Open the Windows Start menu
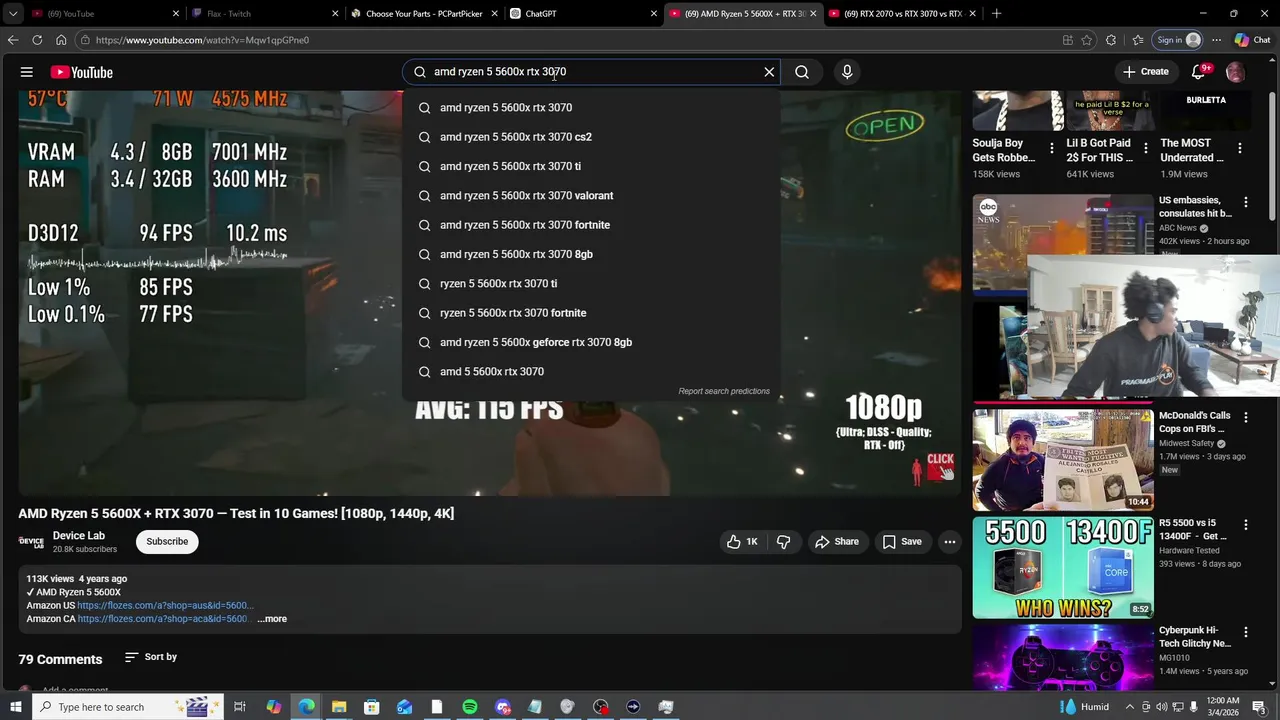This screenshot has height=720, width=1280. click(x=15, y=707)
